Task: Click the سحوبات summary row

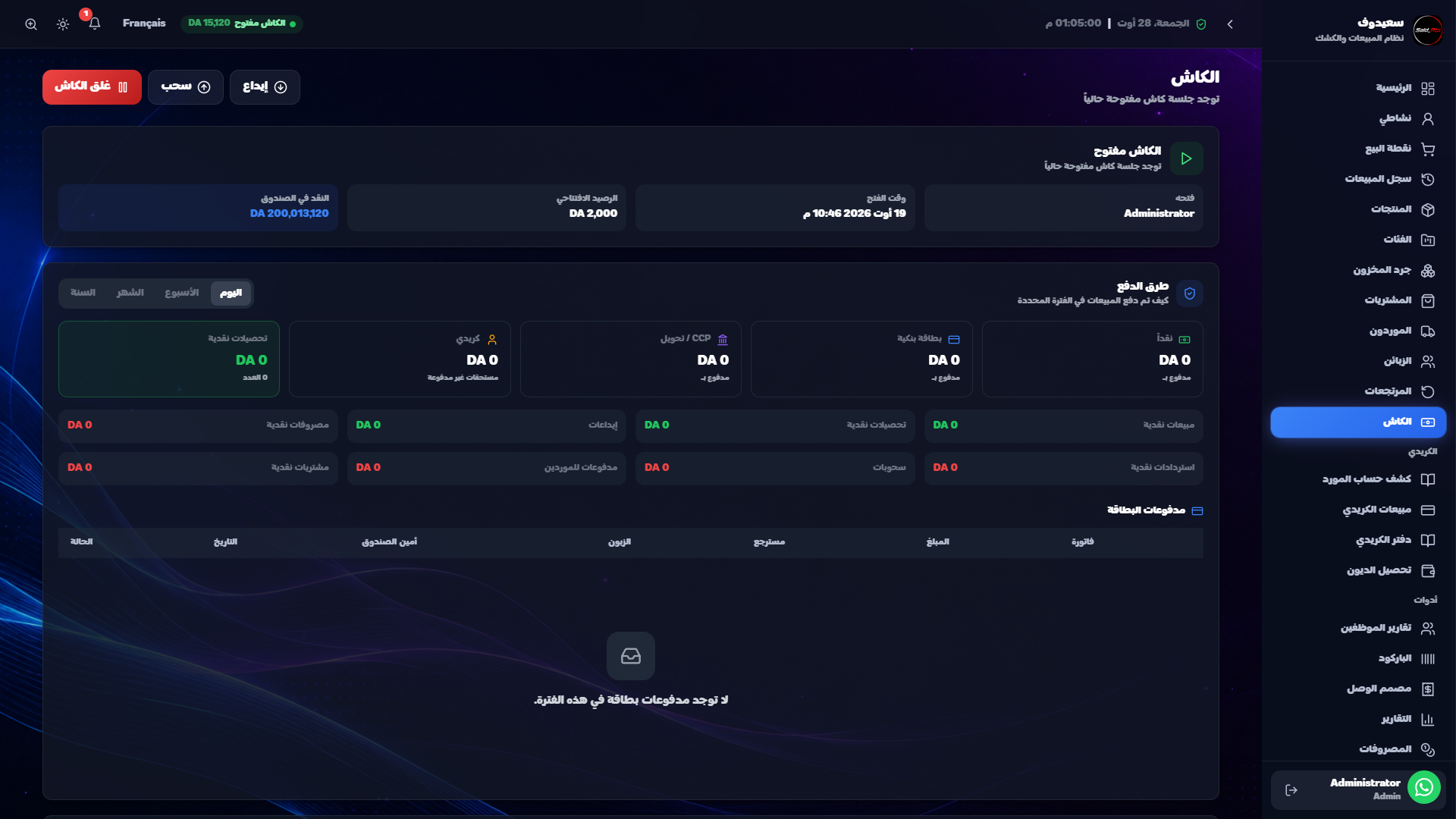Action: click(x=775, y=468)
